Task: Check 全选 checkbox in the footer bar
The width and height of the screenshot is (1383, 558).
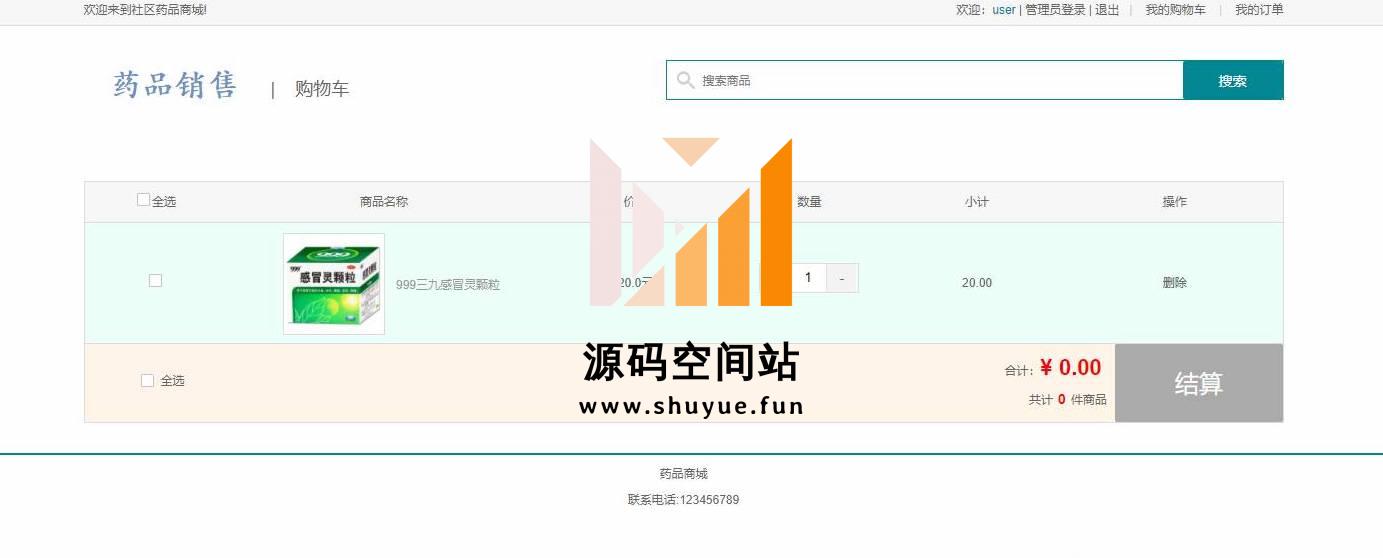Action: 147,380
